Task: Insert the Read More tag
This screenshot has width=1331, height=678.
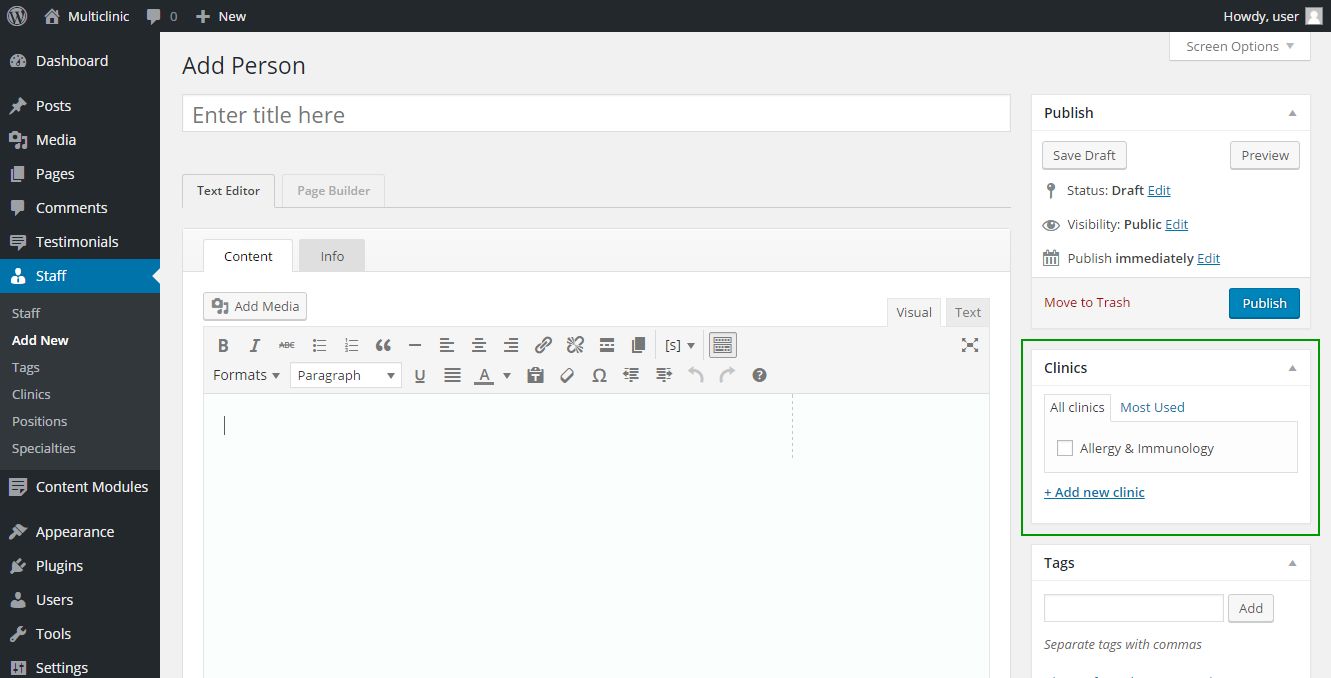Action: point(607,345)
